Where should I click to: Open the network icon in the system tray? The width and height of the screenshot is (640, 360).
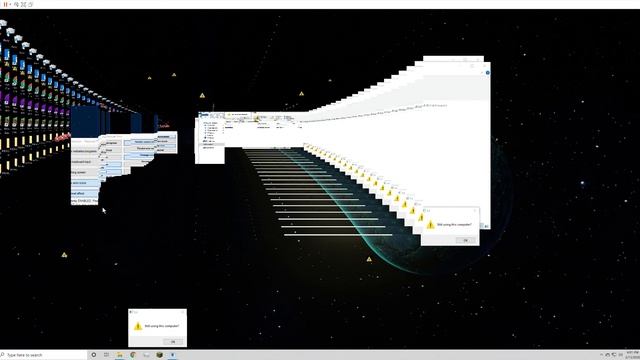point(614,355)
